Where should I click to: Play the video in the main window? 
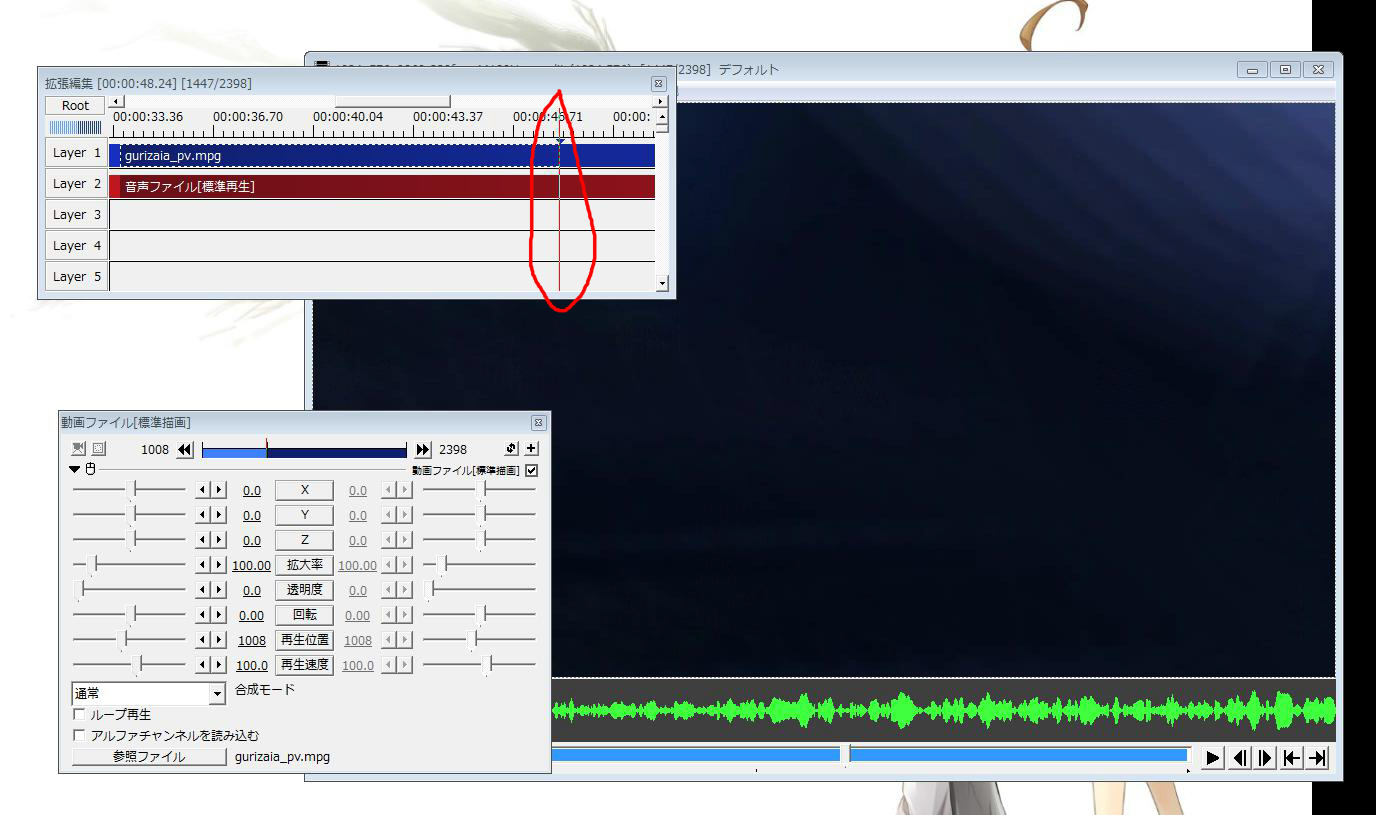tap(1213, 758)
